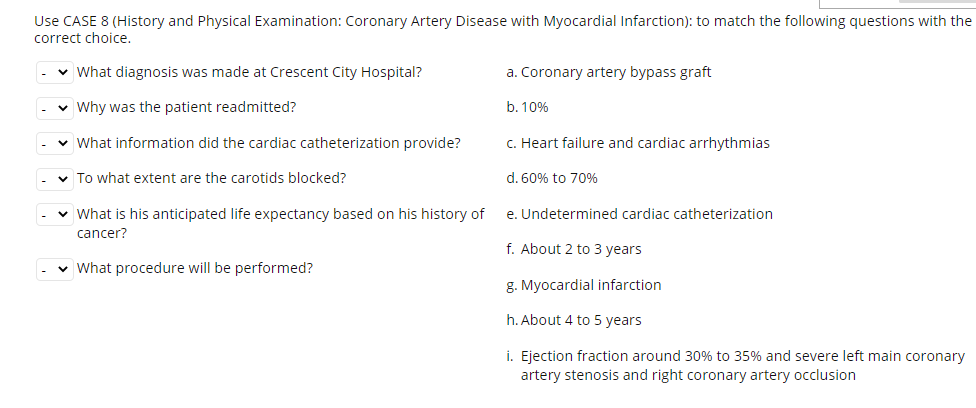
Task: Open dropdown for Crescent City Hospital diagnosis question
Action: [55, 72]
